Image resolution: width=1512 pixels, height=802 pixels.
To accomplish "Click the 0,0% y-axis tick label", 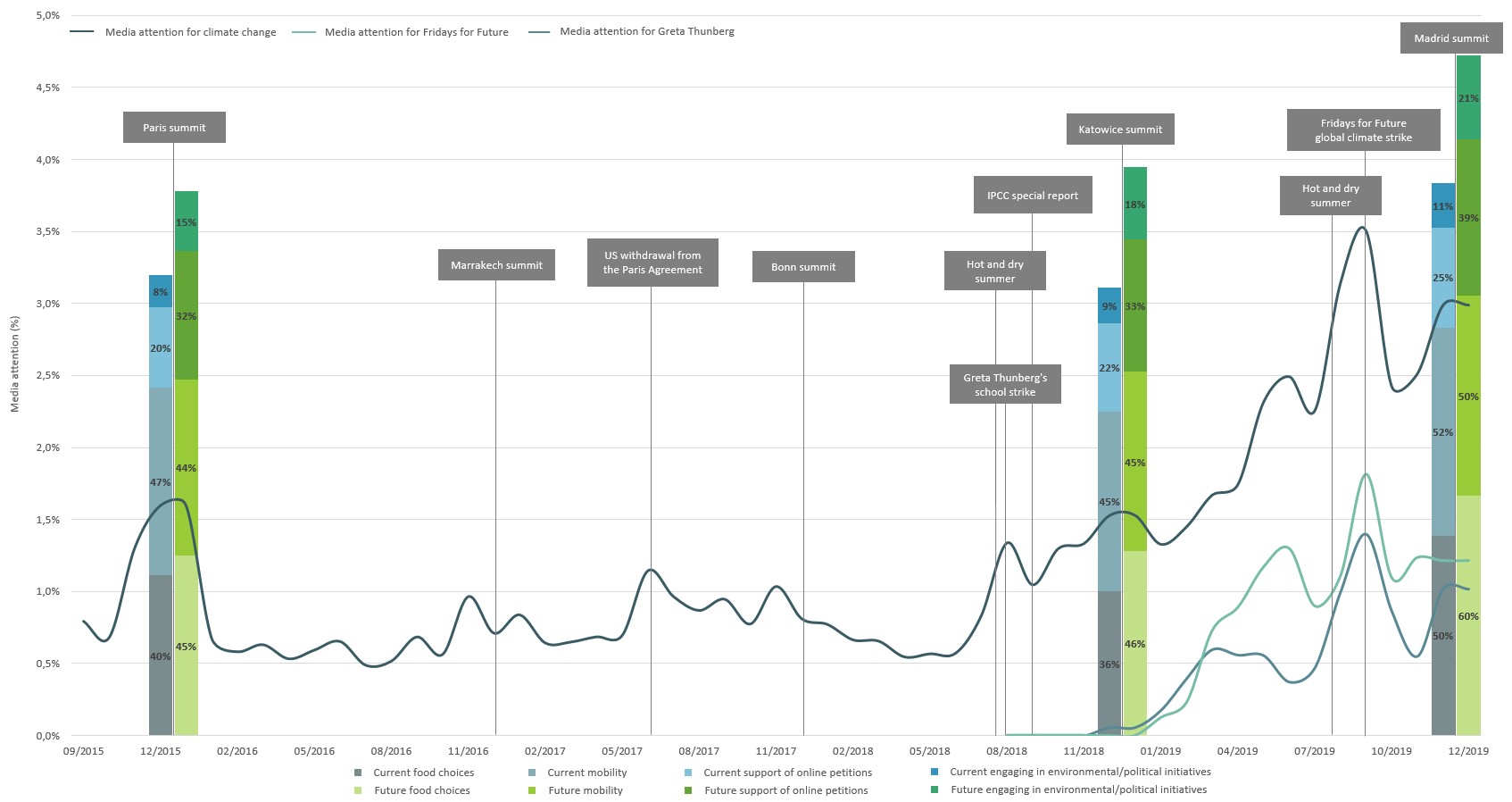I will click(x=48, y=736).
